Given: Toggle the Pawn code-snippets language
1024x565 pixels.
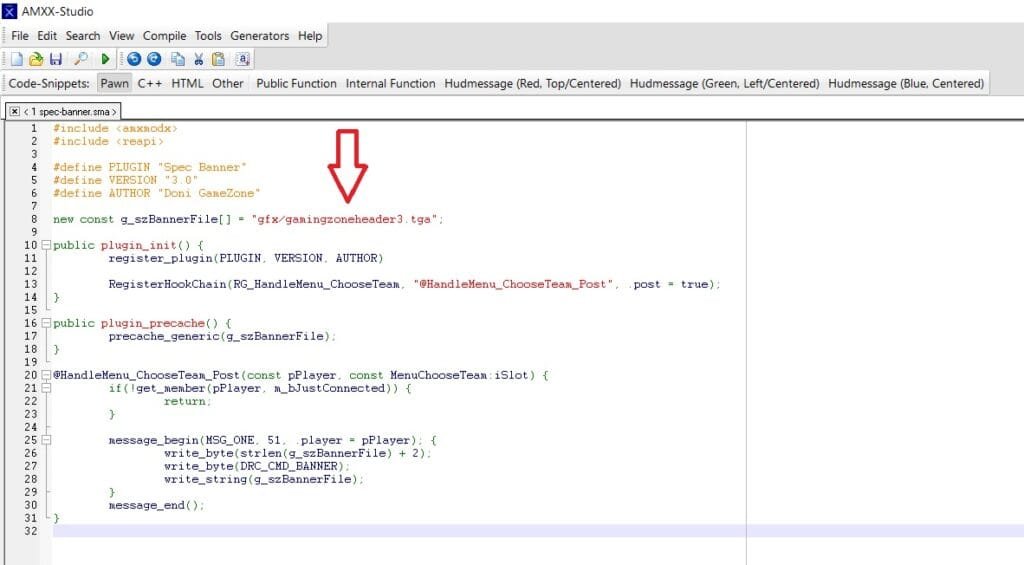Looking at the screenshot, I should [114, 84].
